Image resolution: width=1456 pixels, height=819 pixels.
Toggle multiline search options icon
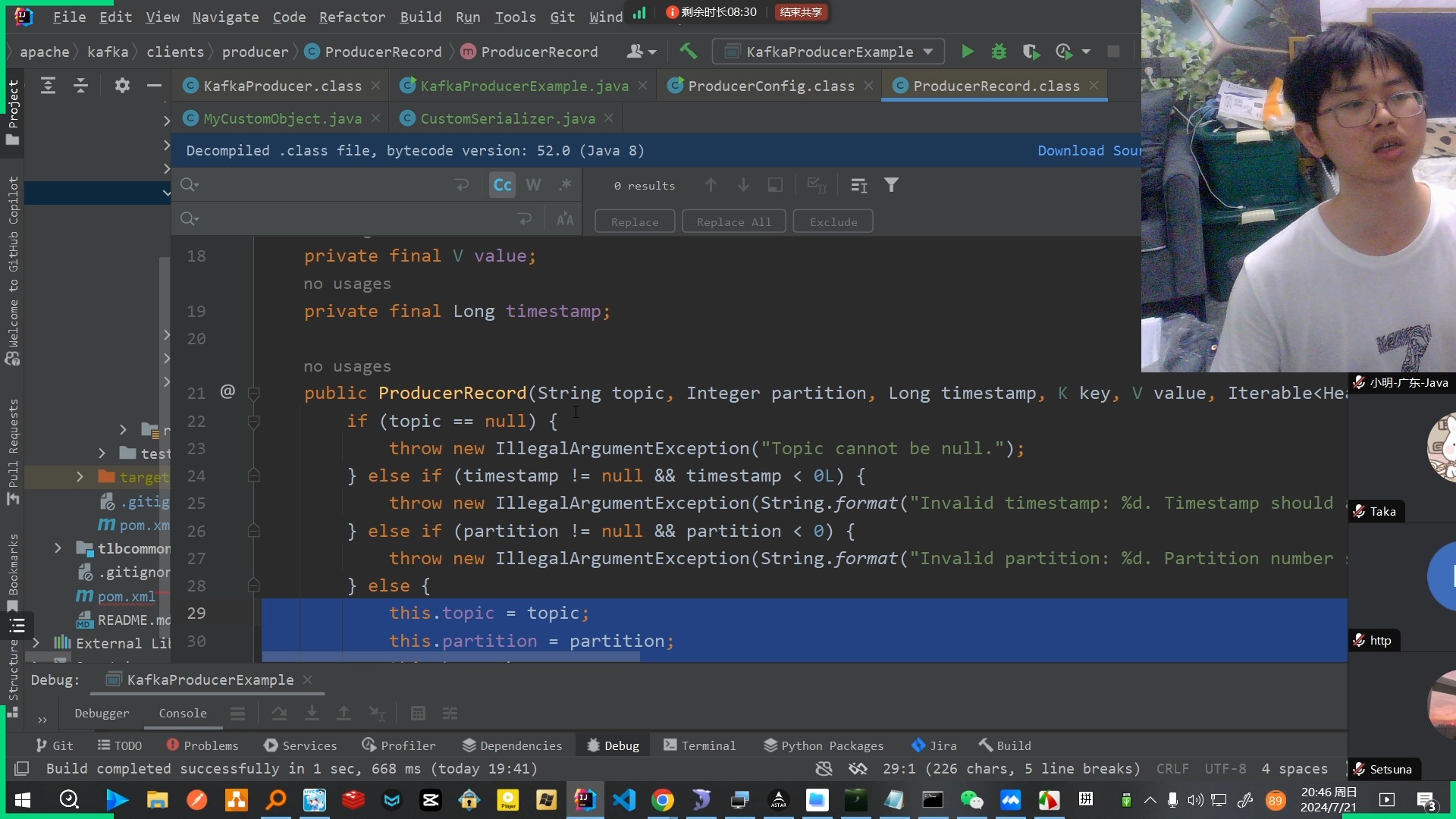click(859, 185)
